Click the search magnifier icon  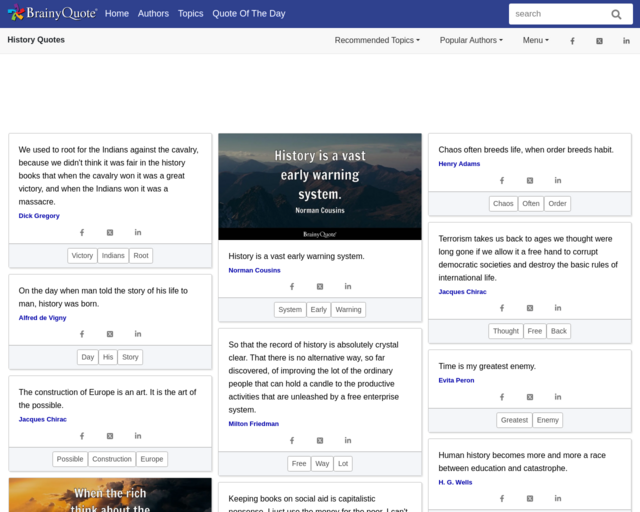pyautogui.click(x=616, y=14)
